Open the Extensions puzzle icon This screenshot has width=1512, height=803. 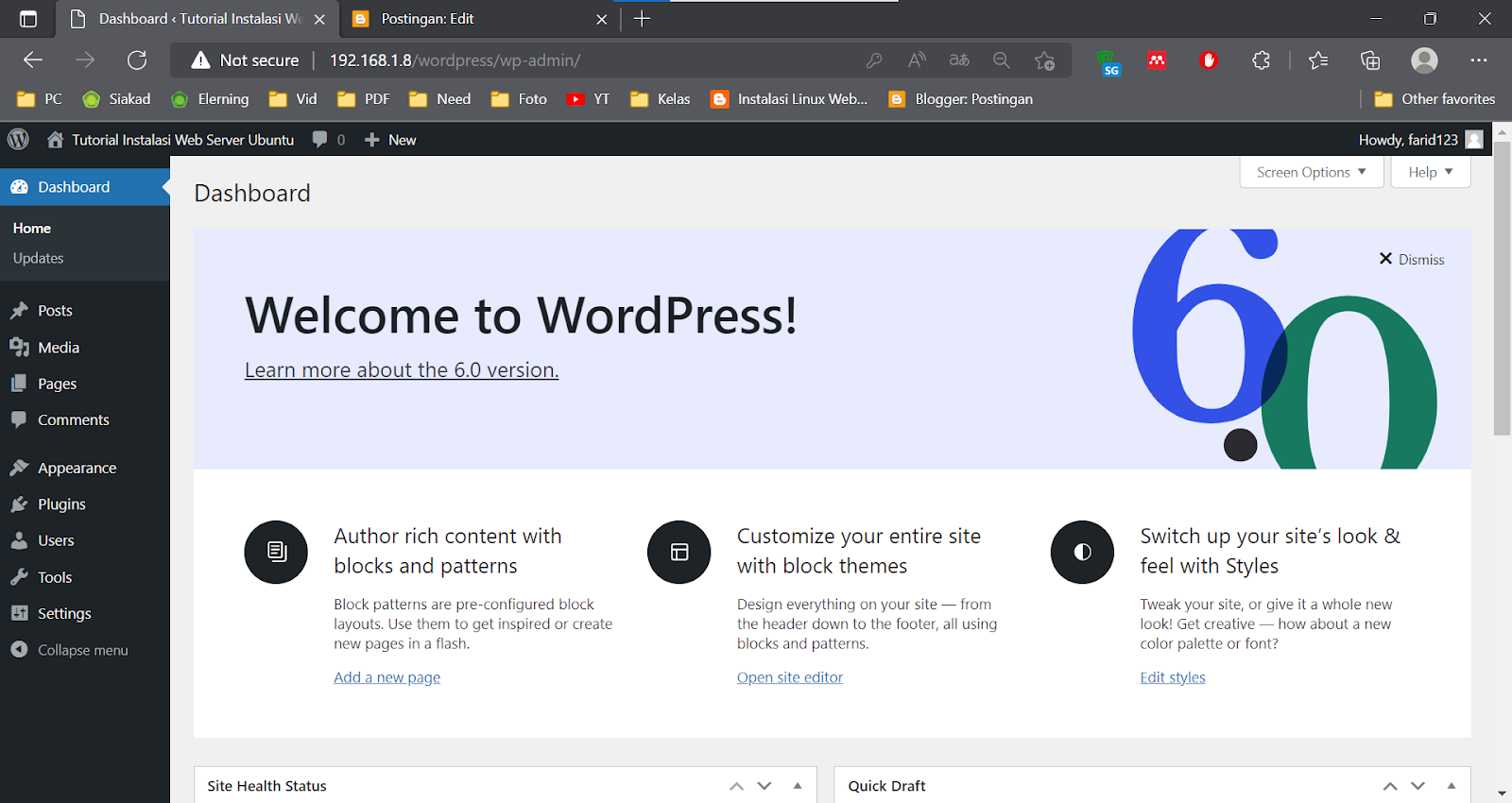pos(1261,60)
